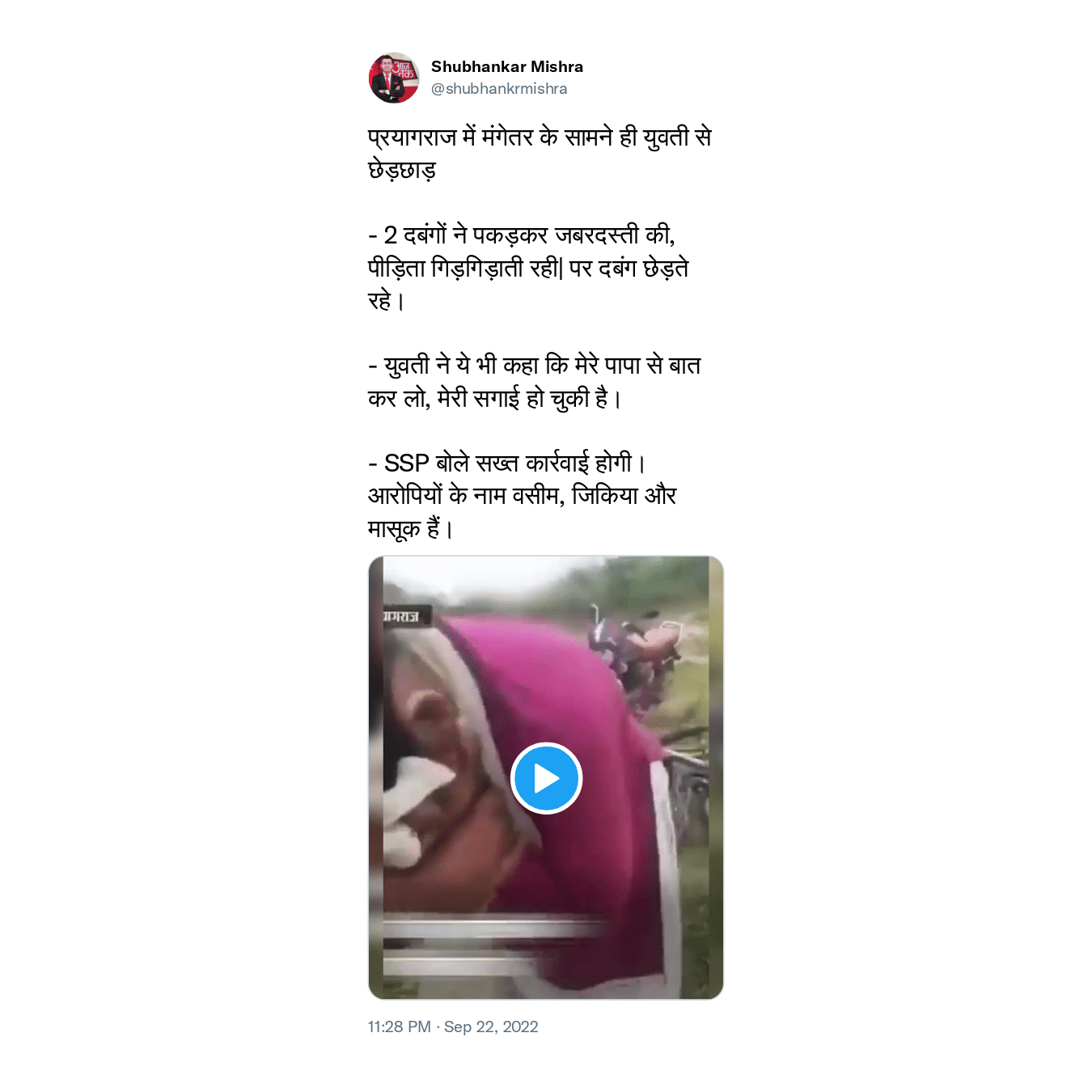
Task: Click the 'SSP' text in tweet
Action: pyautogui.click(x=406, y=463)
